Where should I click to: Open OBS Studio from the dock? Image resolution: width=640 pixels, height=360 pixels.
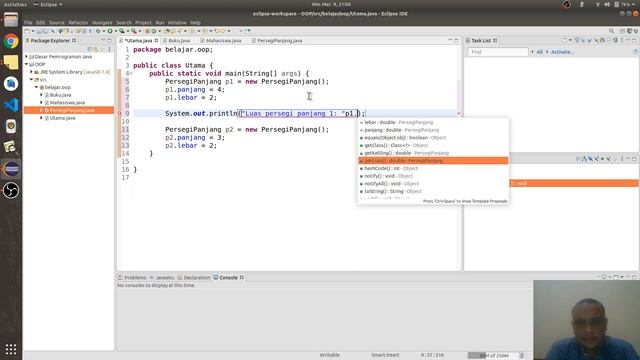[x=11, y=190]
